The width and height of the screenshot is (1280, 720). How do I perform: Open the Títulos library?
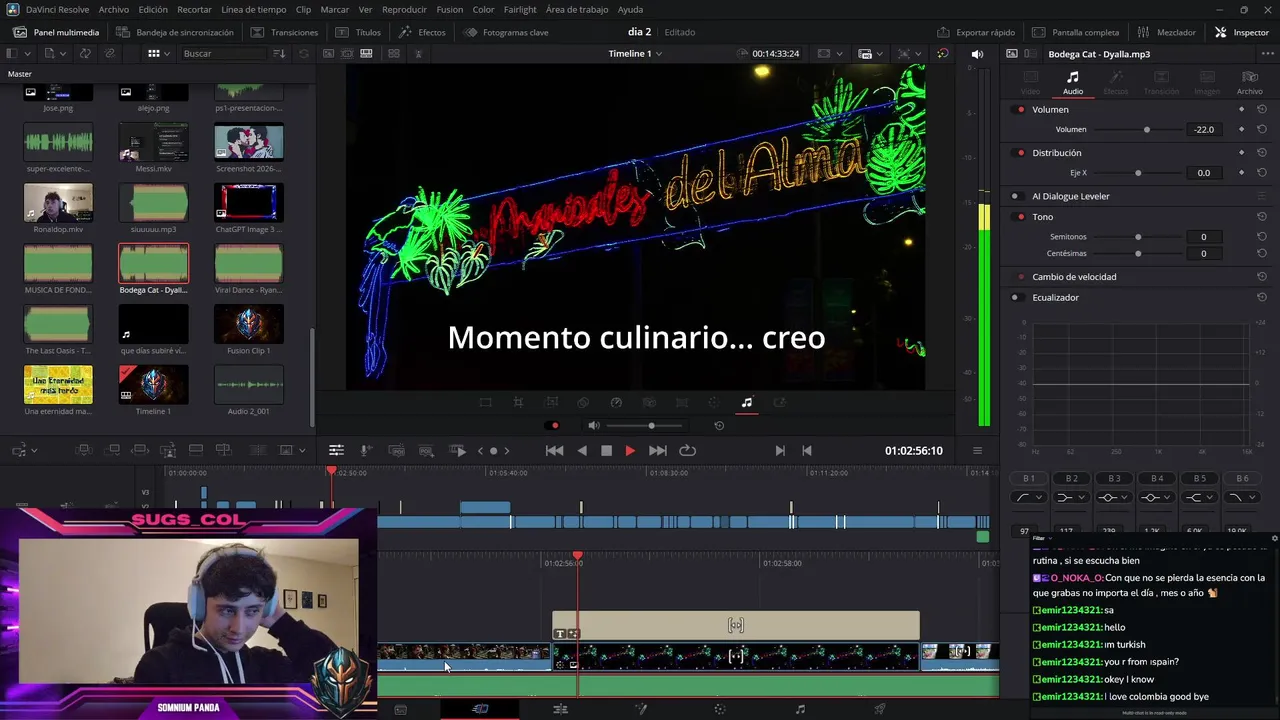tap(359, 32)
